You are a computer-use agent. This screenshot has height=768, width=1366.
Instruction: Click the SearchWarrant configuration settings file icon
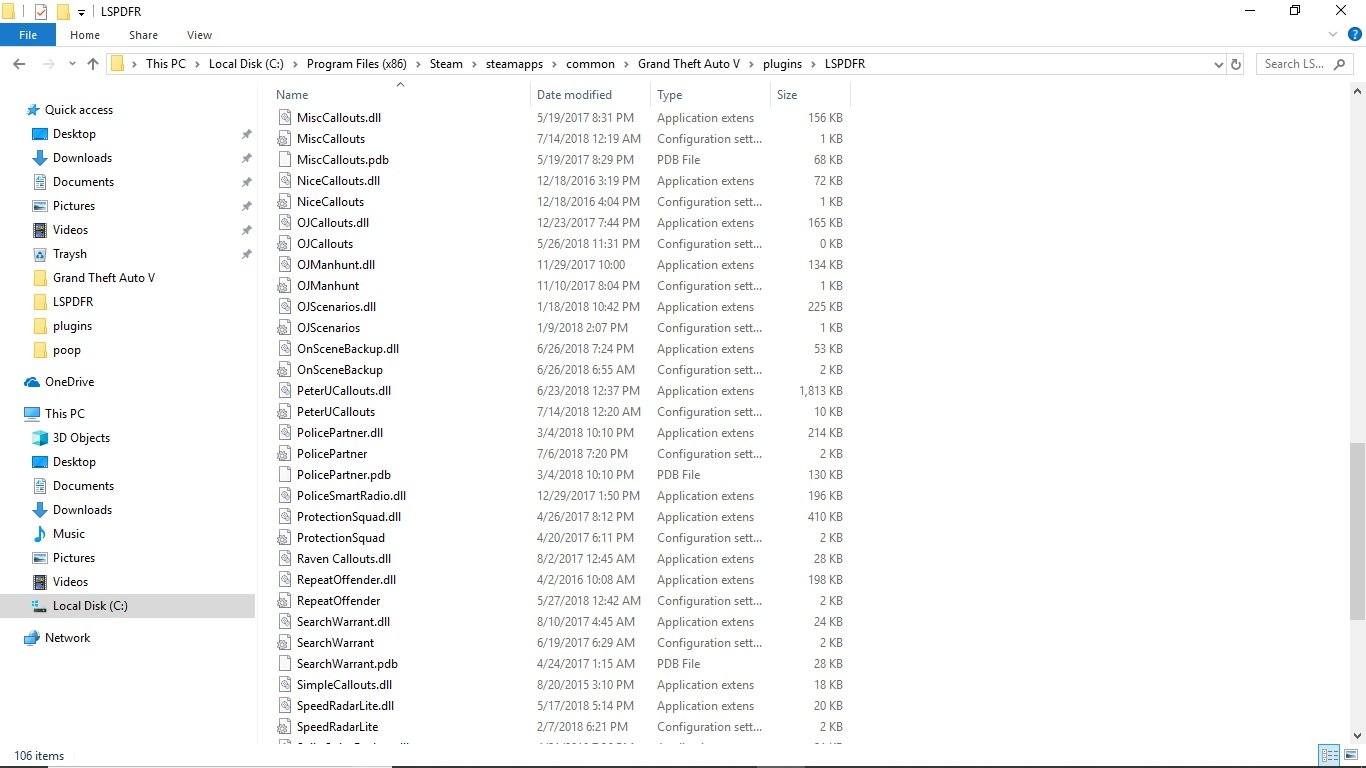(285, 643)
